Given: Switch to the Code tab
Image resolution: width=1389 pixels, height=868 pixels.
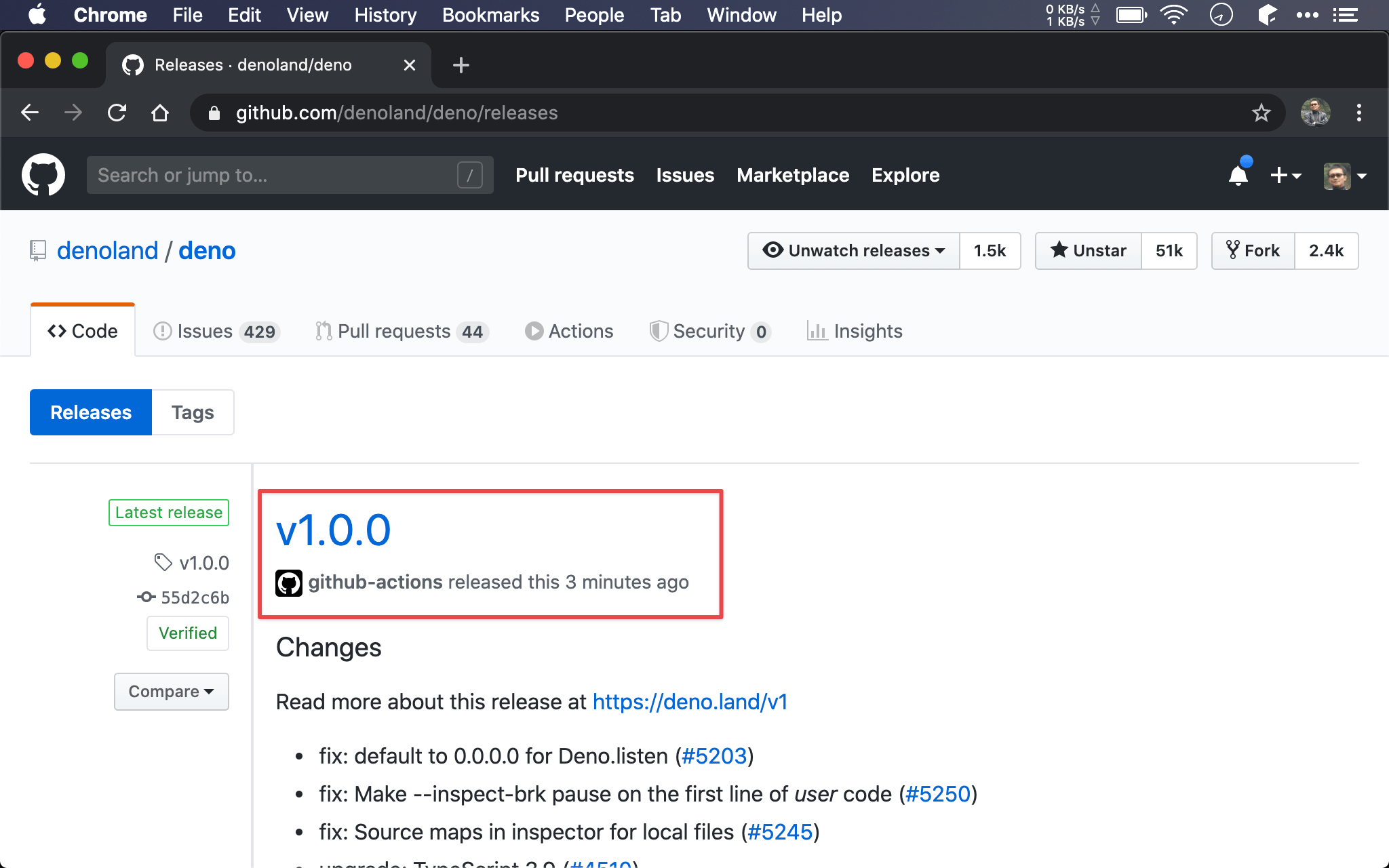Looking at the screenshot, I should pos(83,331).
